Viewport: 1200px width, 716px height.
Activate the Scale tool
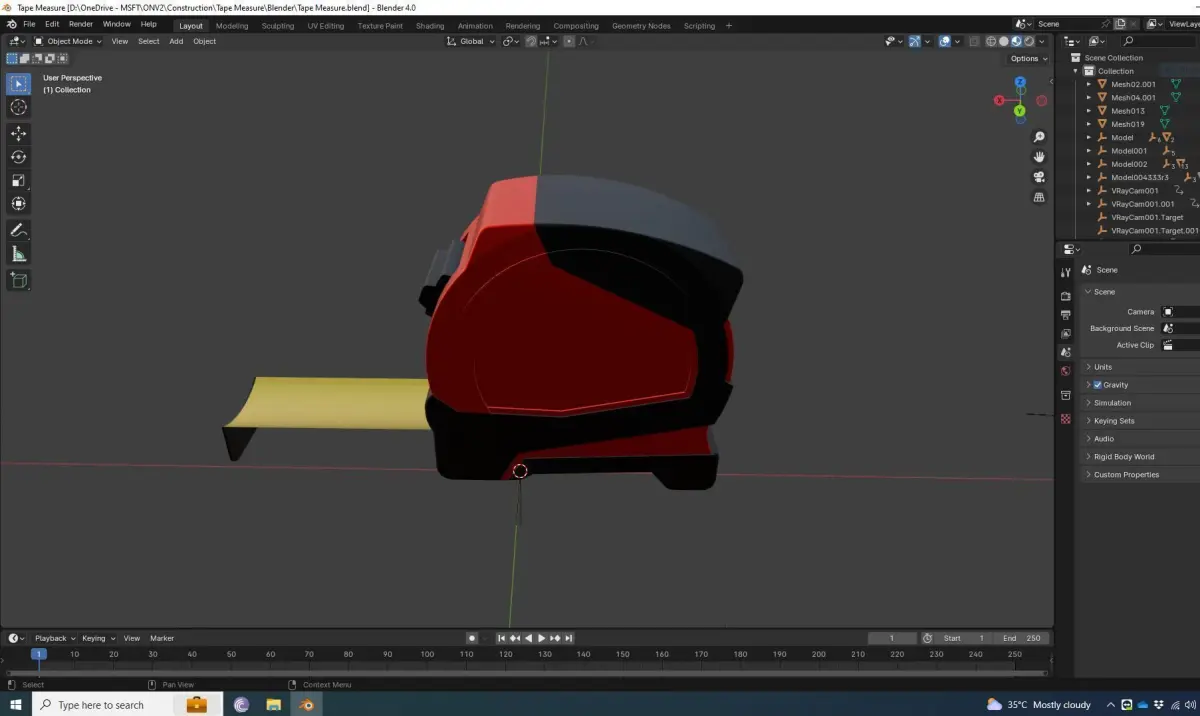coord(18,181)
